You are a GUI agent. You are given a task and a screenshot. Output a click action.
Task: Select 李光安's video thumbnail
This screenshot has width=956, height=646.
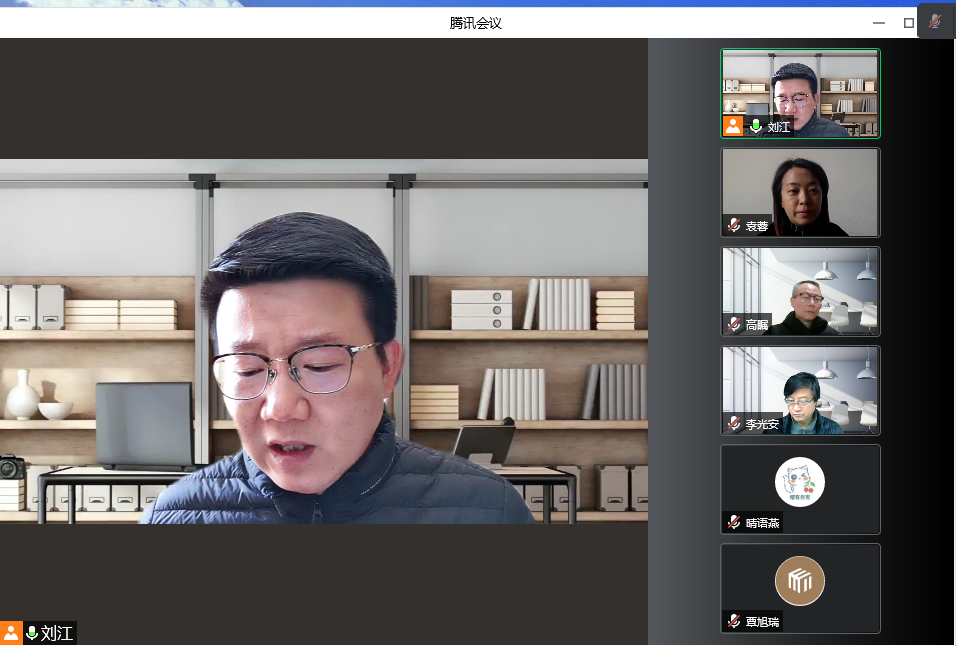801,387
